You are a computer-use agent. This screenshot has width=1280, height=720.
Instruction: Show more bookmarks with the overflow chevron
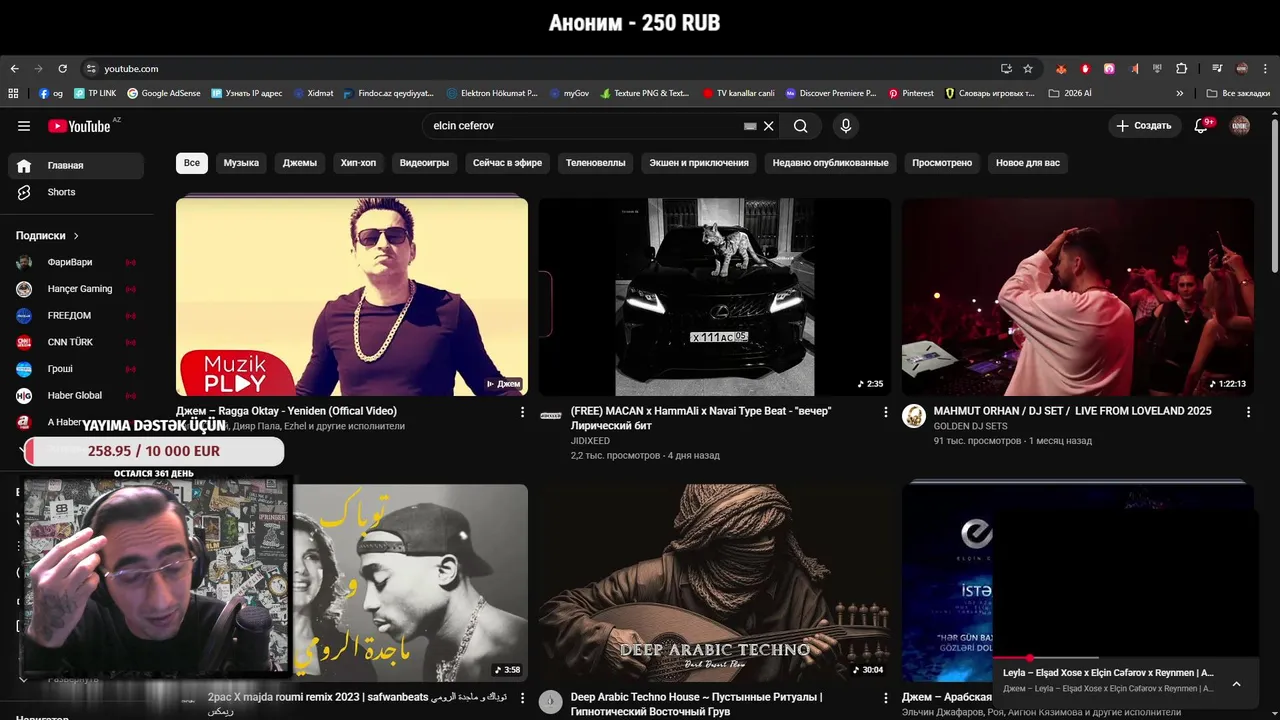(x=1180, y=93)
